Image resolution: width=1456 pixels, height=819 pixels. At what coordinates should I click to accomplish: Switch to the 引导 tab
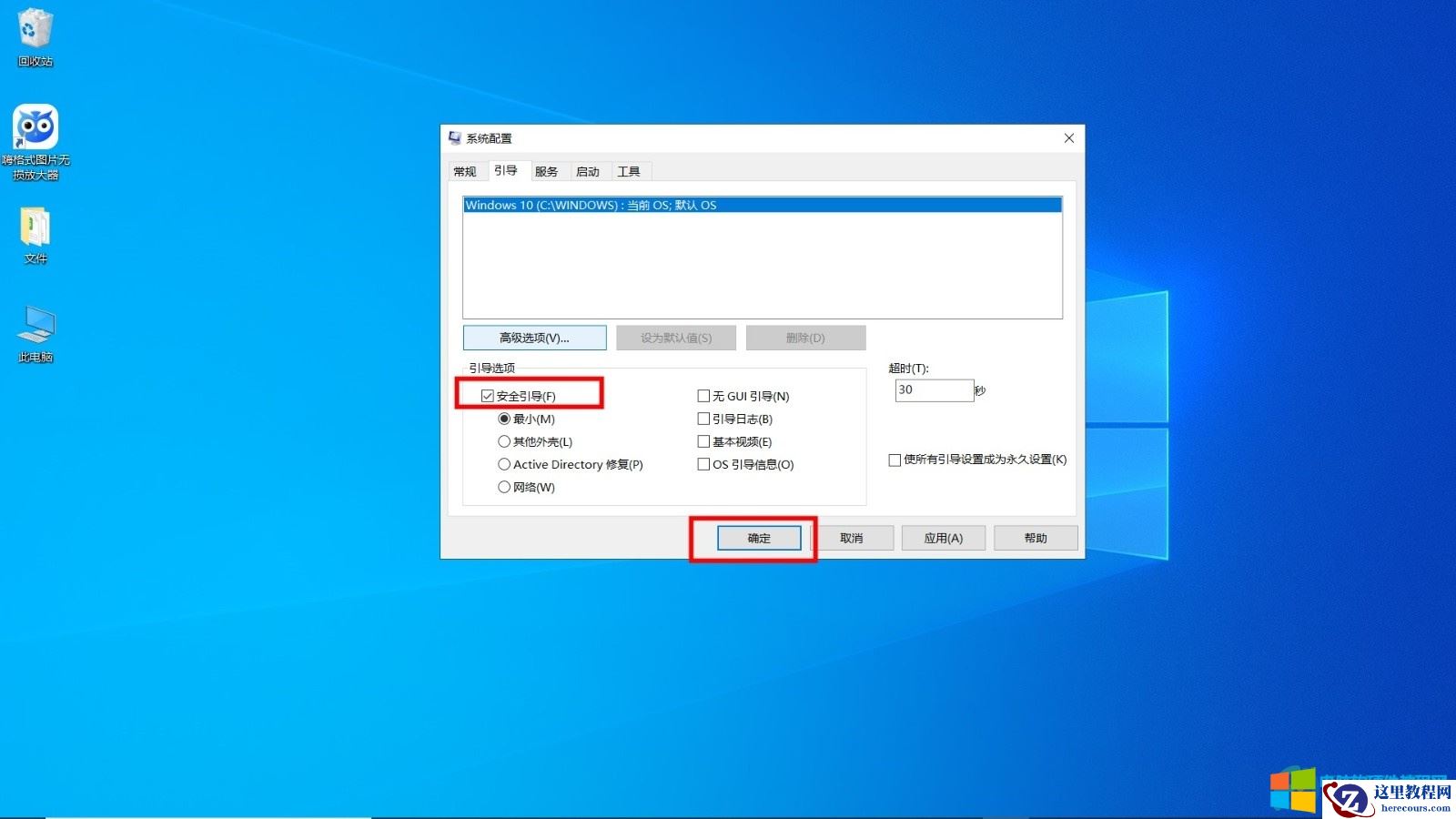pos(506,170)
